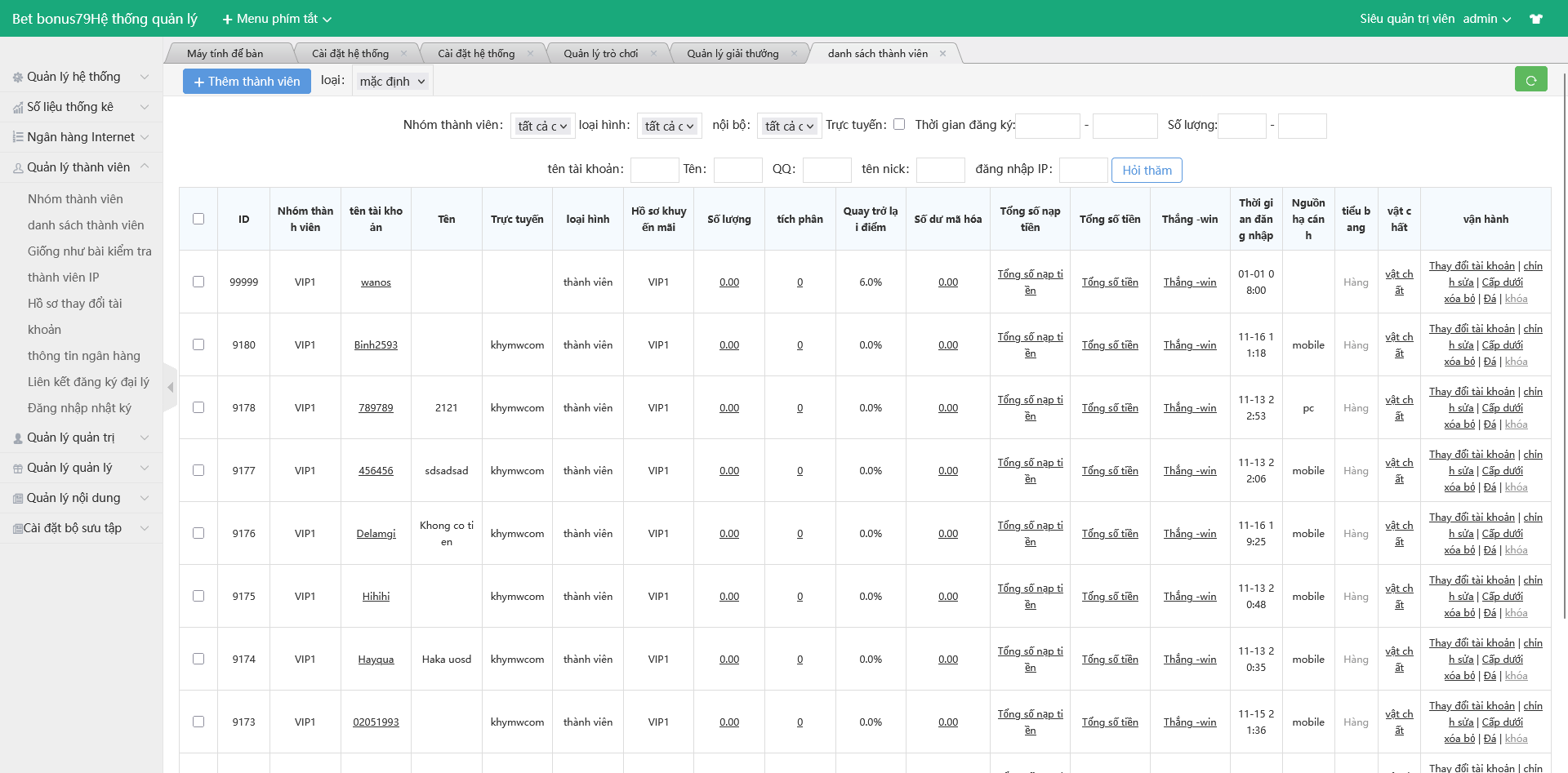Screen dimensions: 1568x773
Task: Click the Thêm thành viên button
Action: pos(247,82)
